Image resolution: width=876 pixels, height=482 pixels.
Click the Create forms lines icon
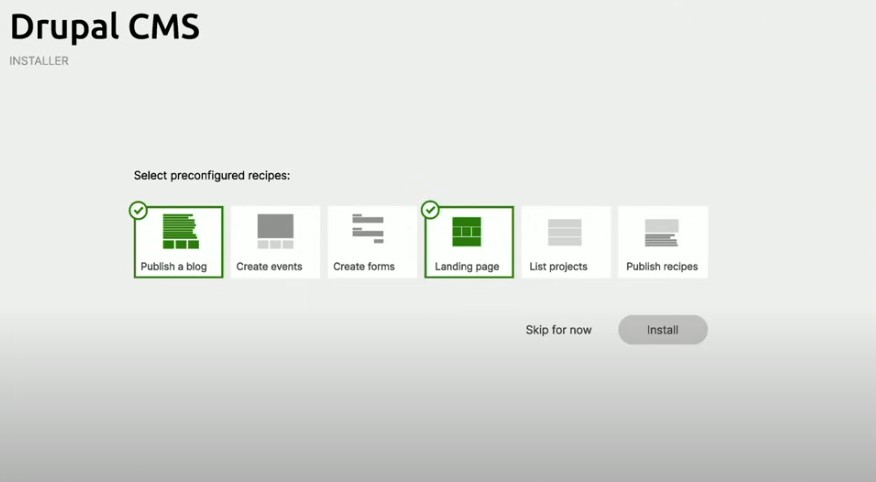tap(368, 228)
